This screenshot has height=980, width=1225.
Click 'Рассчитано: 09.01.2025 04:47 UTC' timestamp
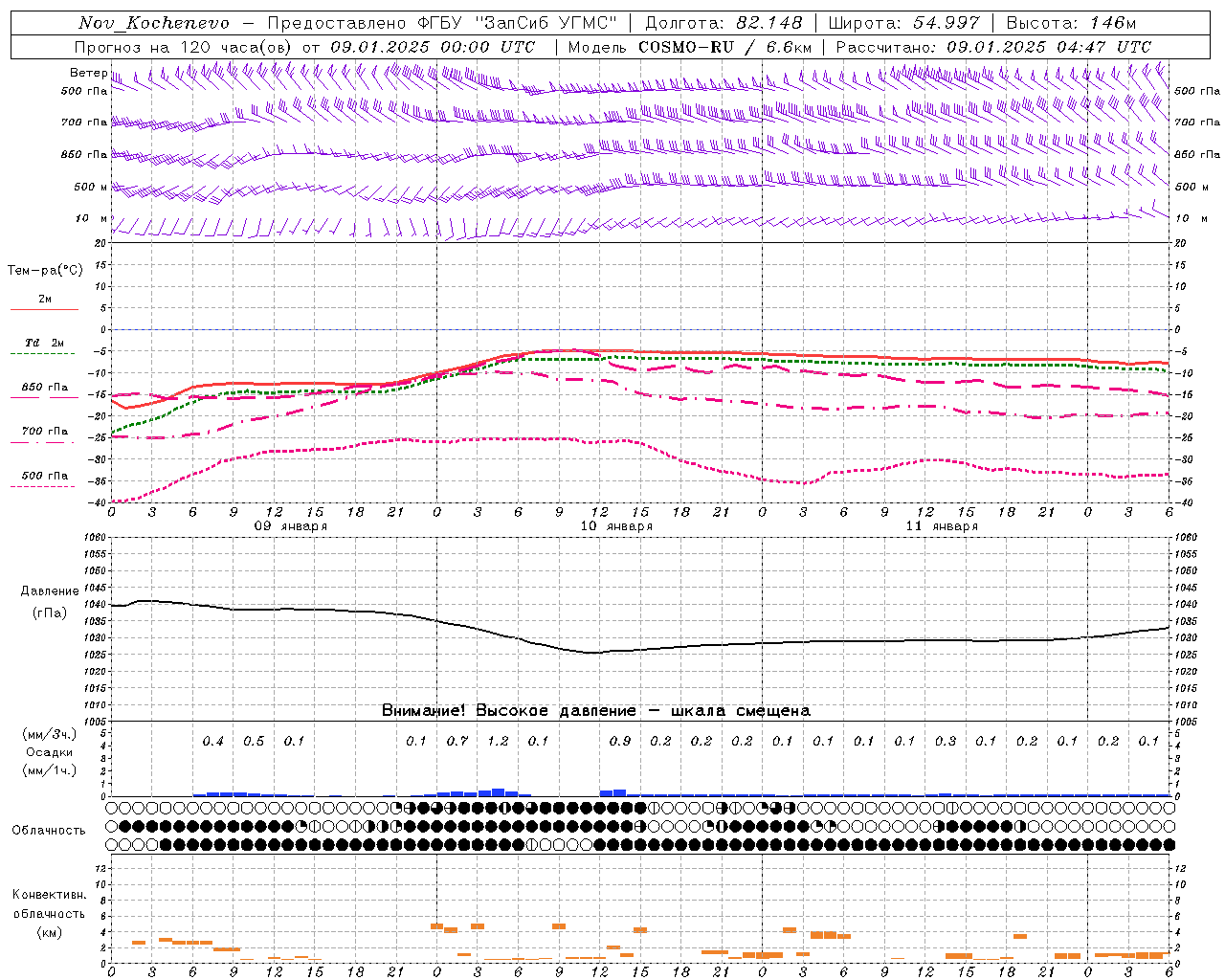(993, 47)
